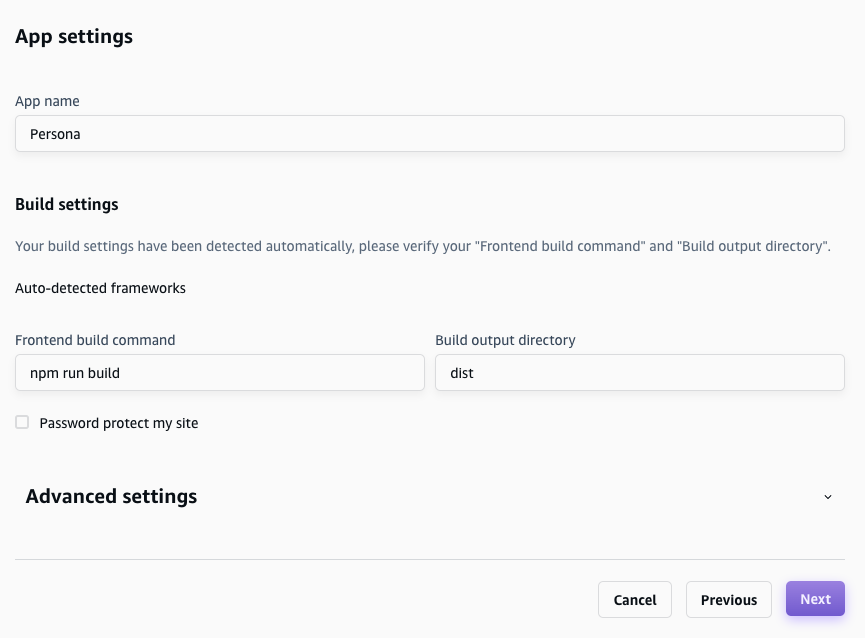
Task: Click the build settings auto-detection description
Action: coord(423,246)
